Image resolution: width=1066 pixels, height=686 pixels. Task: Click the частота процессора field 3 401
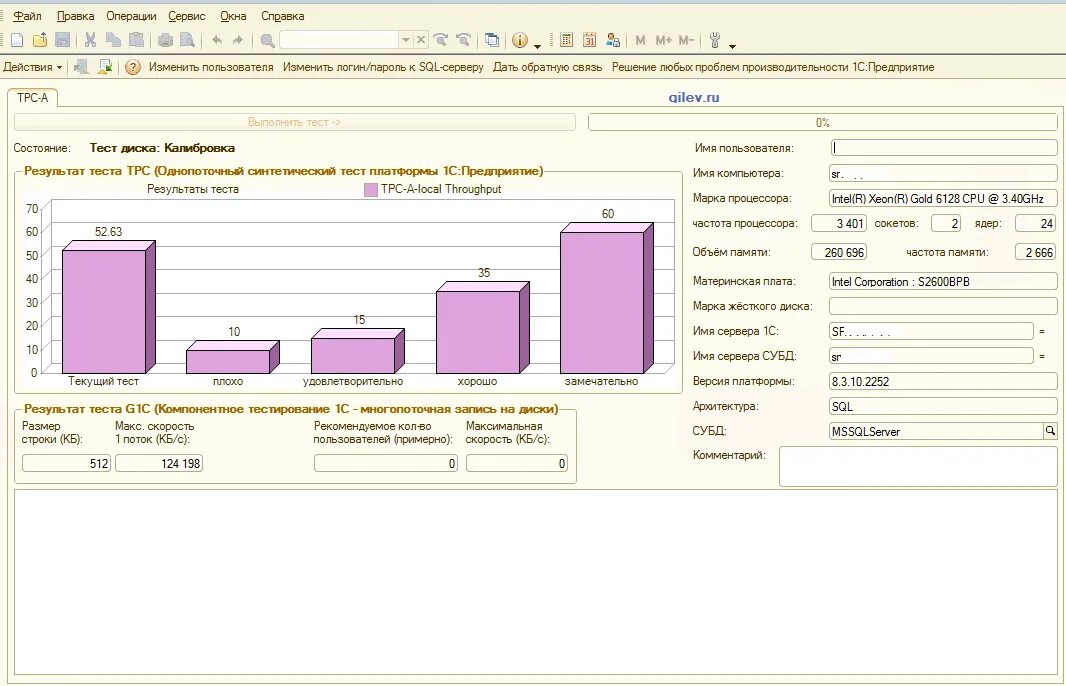coord(838,223)
